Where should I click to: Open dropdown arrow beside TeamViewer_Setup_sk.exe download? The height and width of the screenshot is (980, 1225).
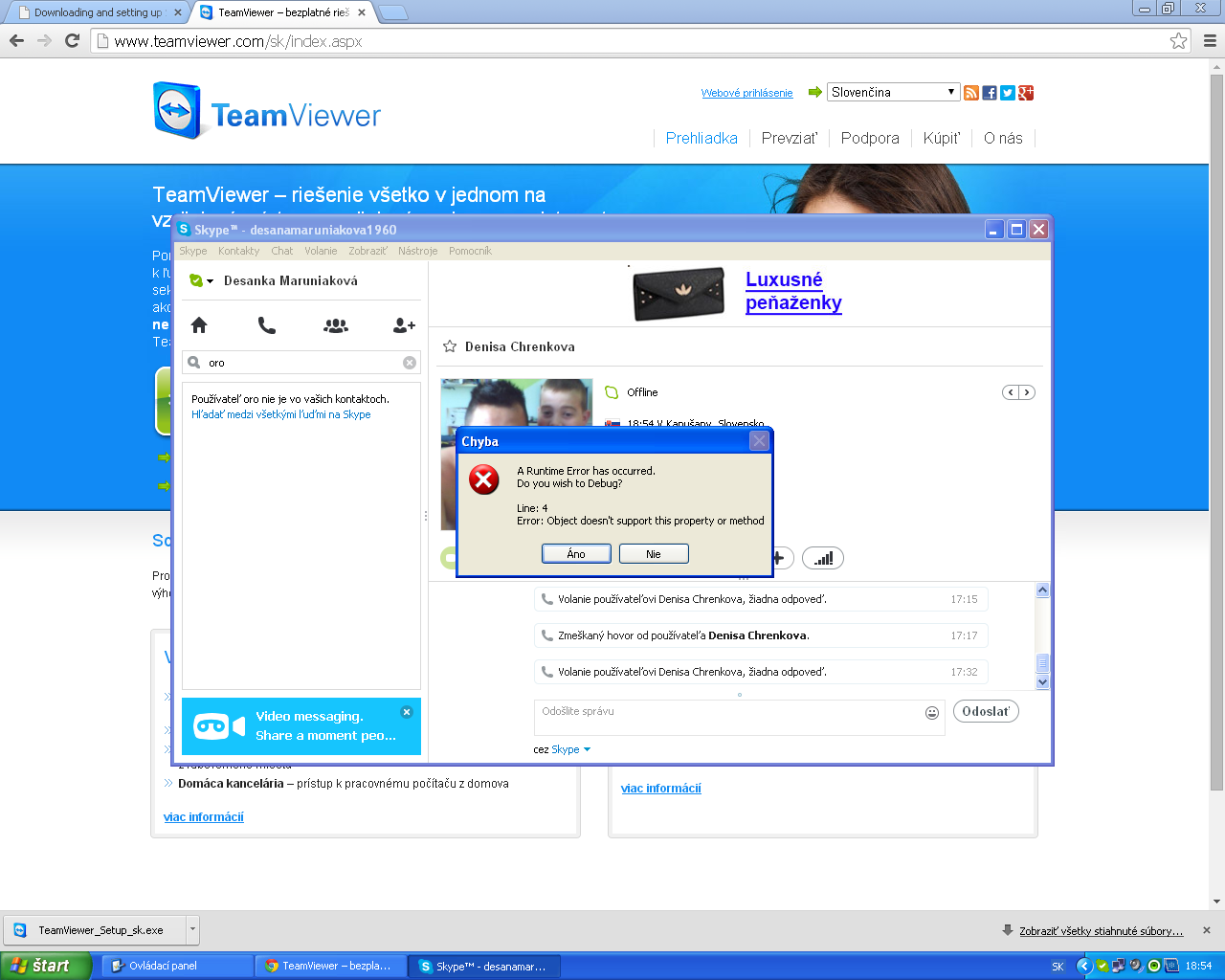pyautogui.click(x=192, y=929)
